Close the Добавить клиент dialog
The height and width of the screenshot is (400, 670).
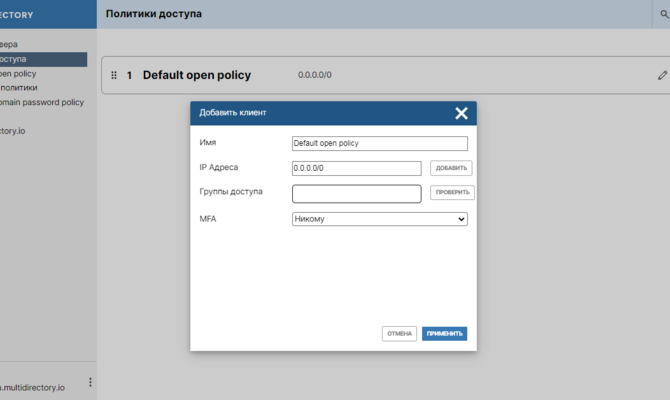461,113
